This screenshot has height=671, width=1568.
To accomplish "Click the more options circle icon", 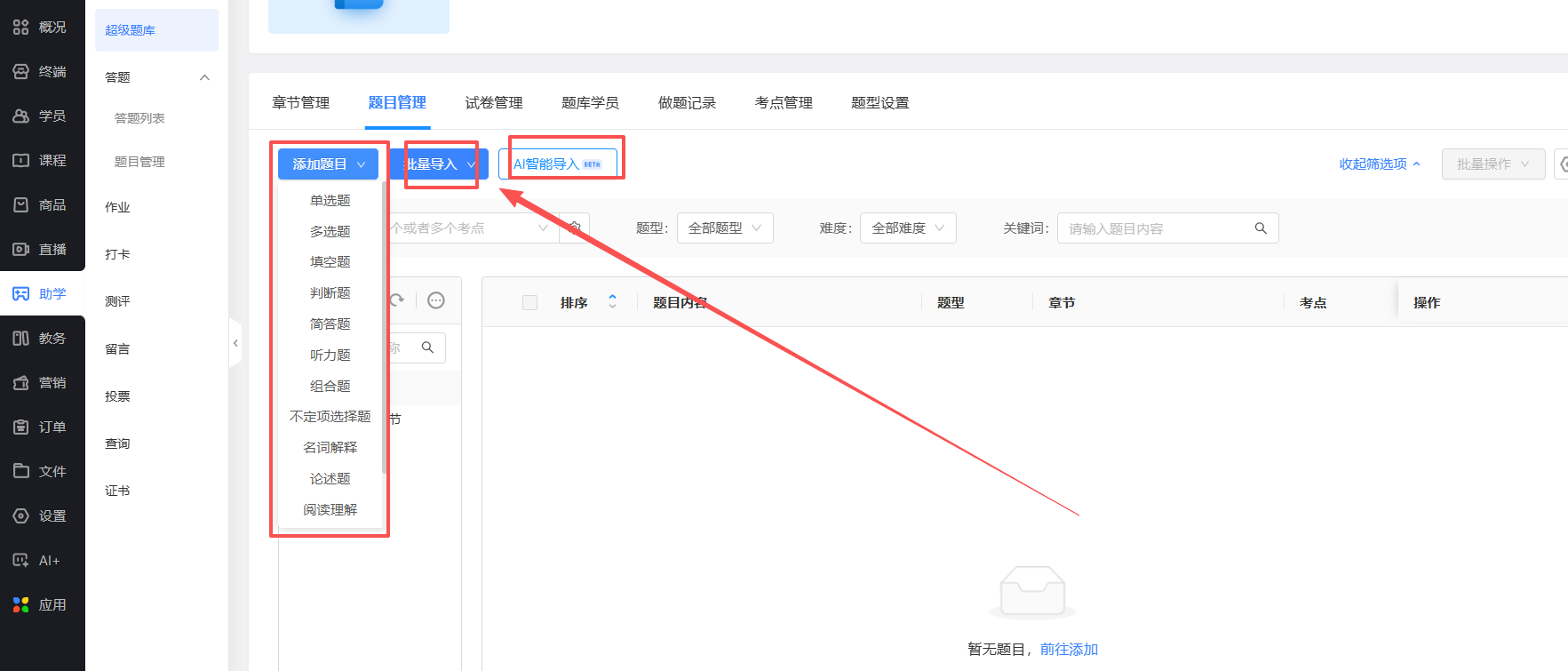I will click(436, 300).
